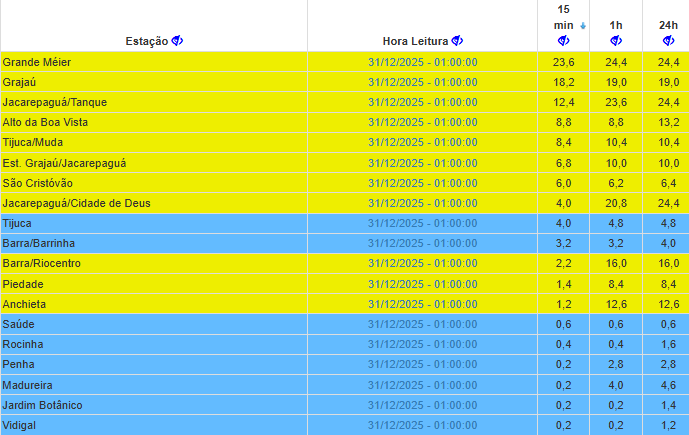Select Tijuca/Muda station
This screenshot has height=435, width=689.
(x=33, y=142)
